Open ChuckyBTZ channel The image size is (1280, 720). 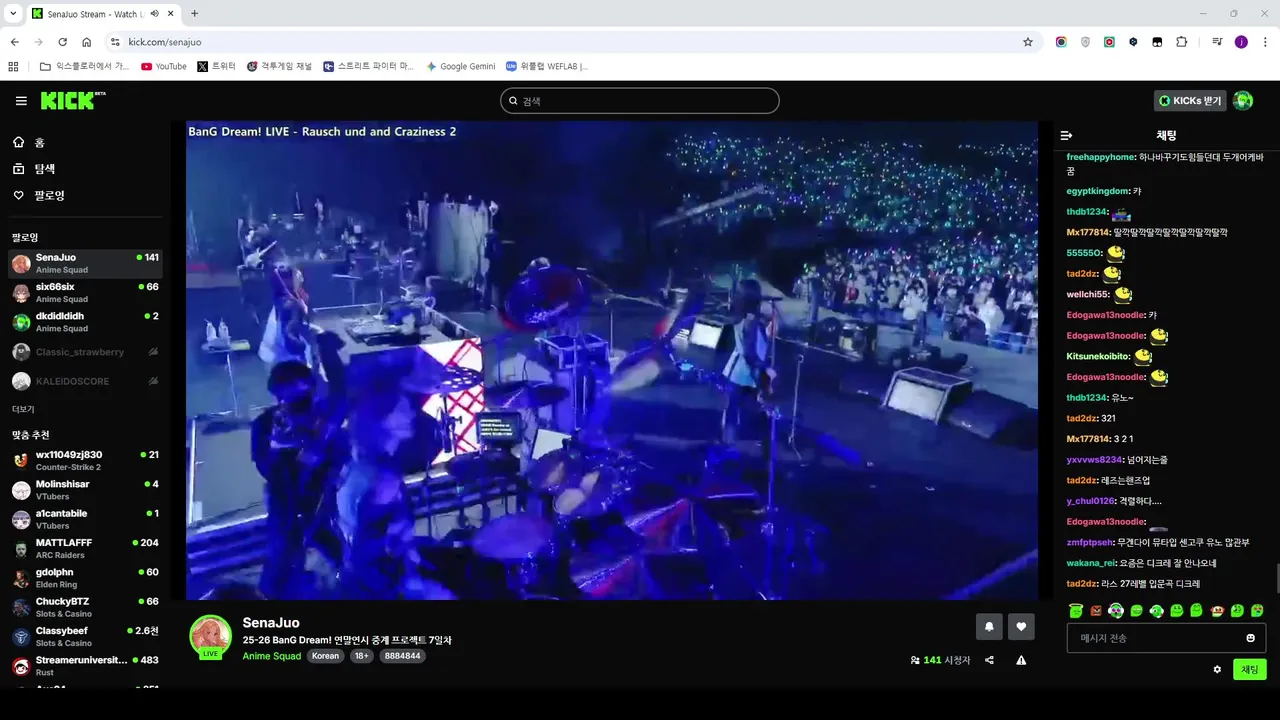tap(85, 607)
